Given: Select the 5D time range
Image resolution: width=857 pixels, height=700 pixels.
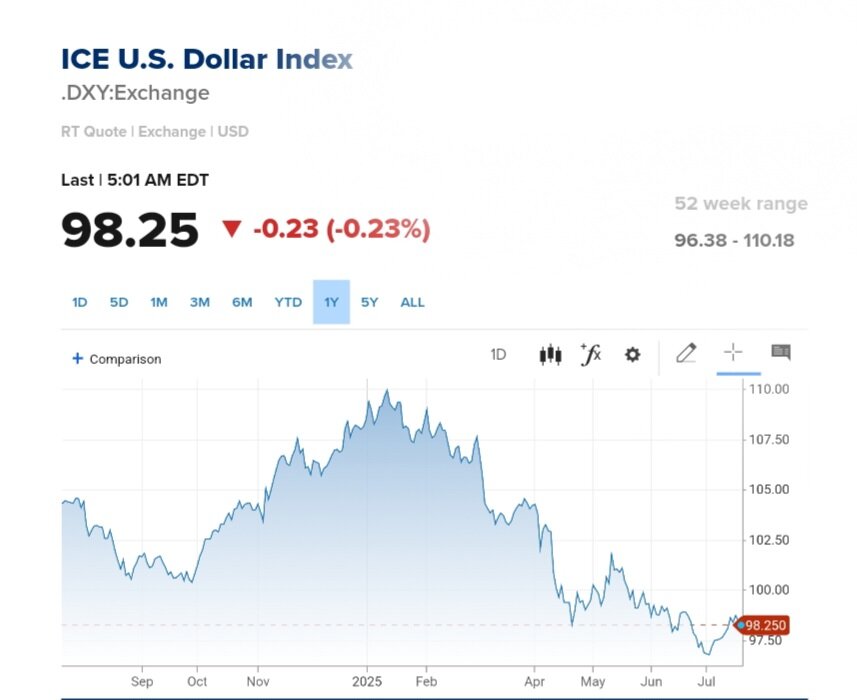Looking at the screenshot, I should coord(119,302).
